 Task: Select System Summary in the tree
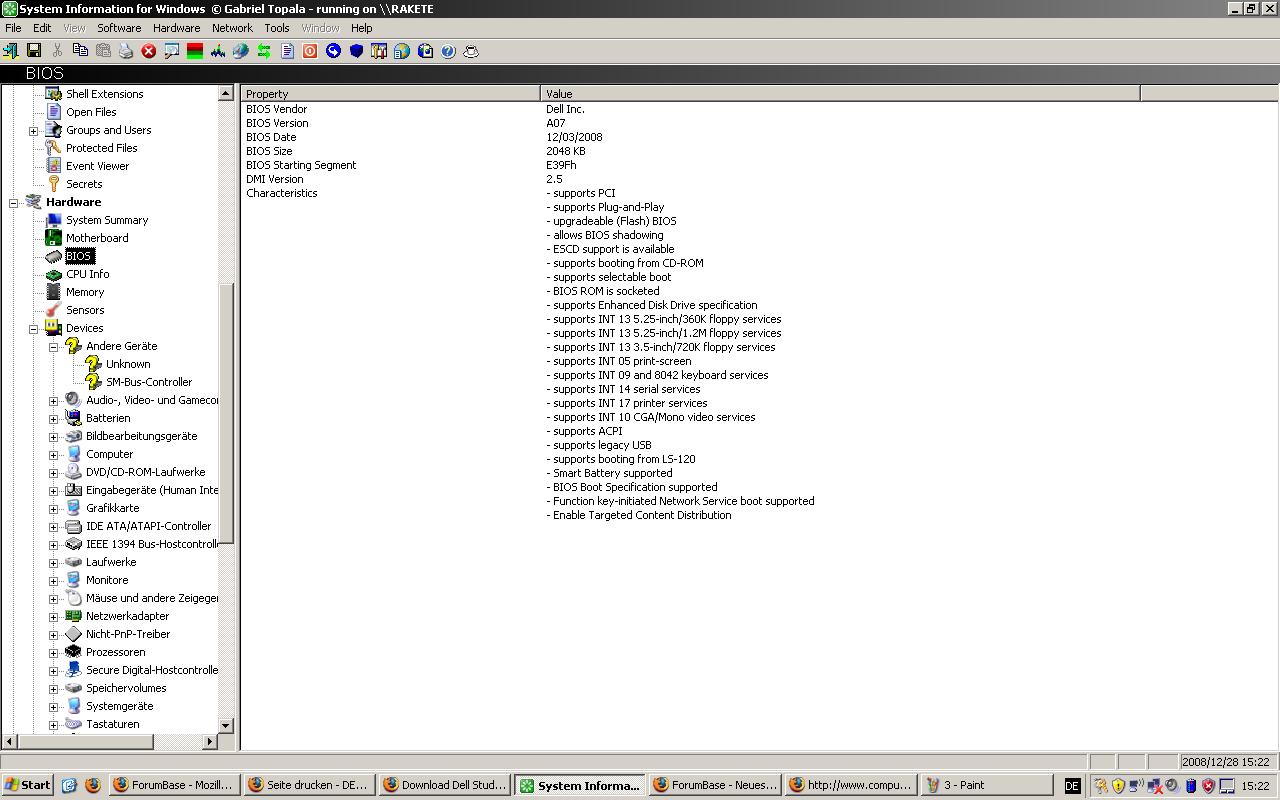coord(107,220)
